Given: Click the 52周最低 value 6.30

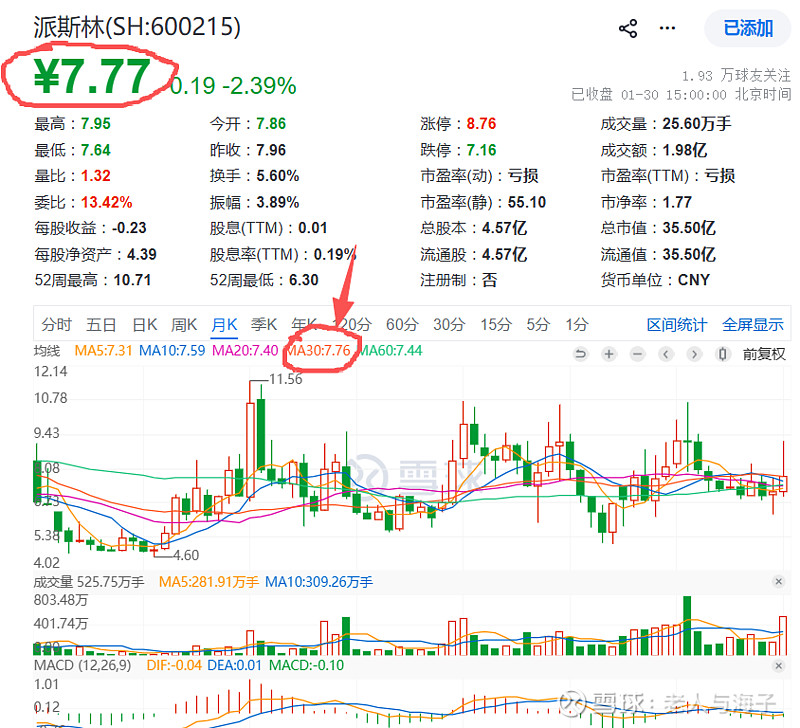Looking at the screenshot, I should (x=304, y=280).
